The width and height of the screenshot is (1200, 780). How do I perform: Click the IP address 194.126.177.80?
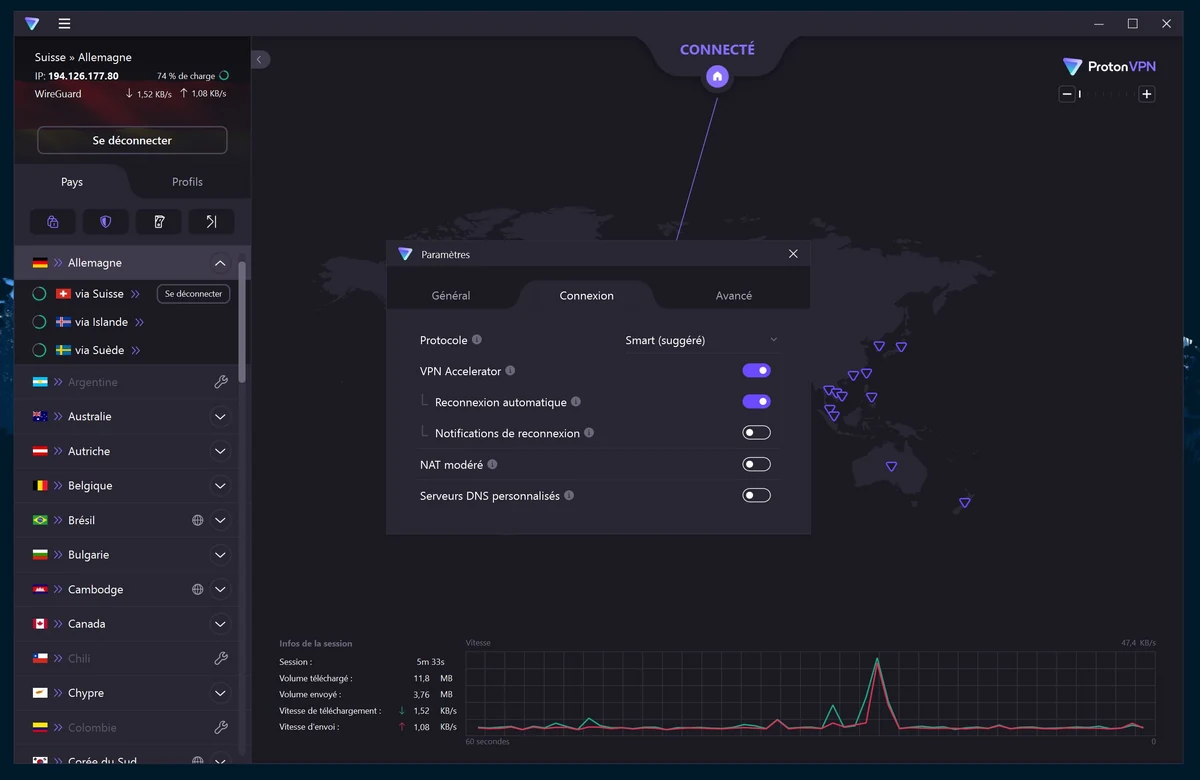click(83, 76)
